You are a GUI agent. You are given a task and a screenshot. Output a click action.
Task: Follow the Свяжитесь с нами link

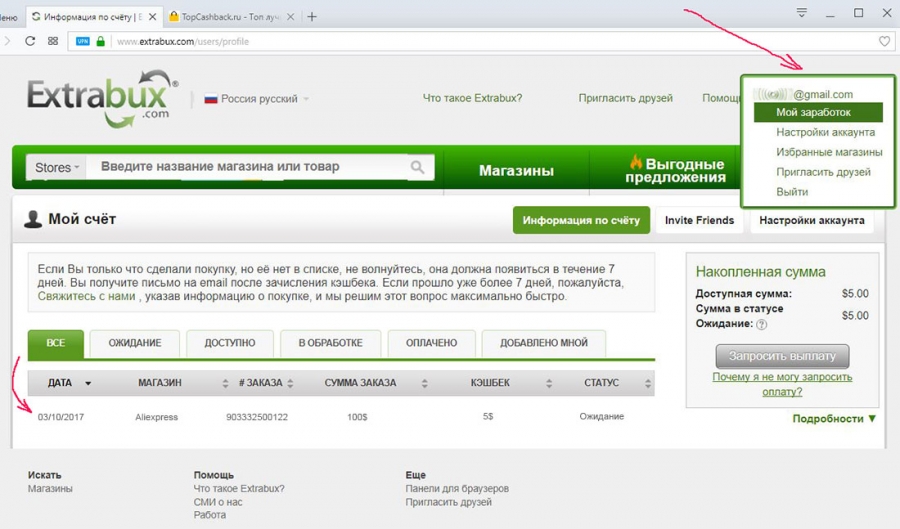point(86,297)
